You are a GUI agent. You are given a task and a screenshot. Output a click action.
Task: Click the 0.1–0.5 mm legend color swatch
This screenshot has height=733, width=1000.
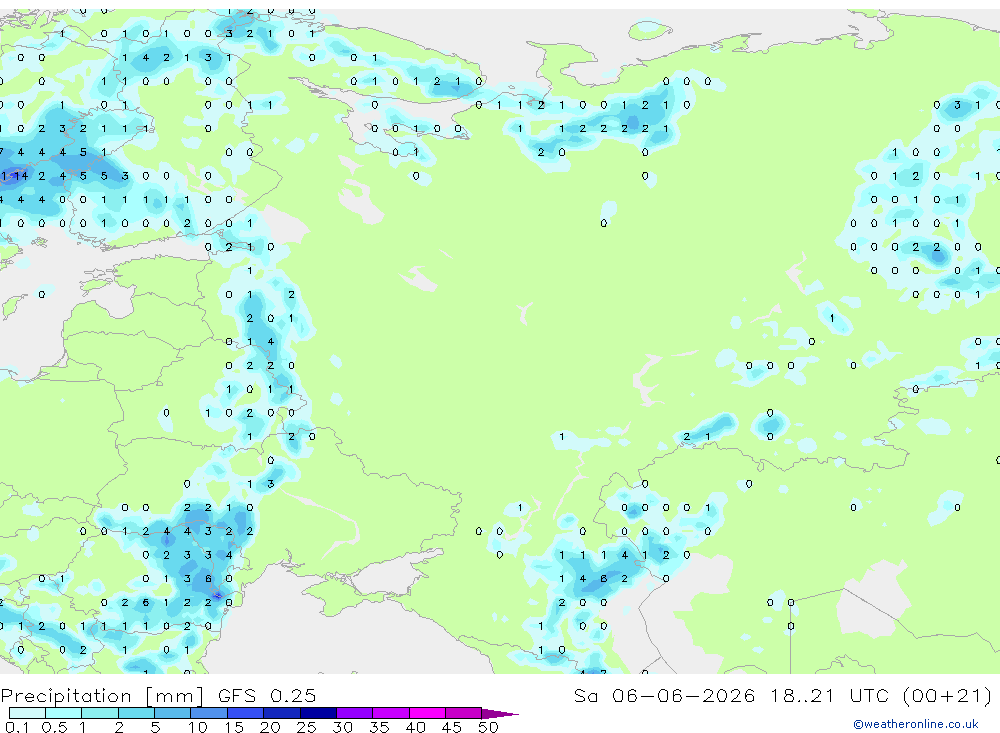[27, 713]
